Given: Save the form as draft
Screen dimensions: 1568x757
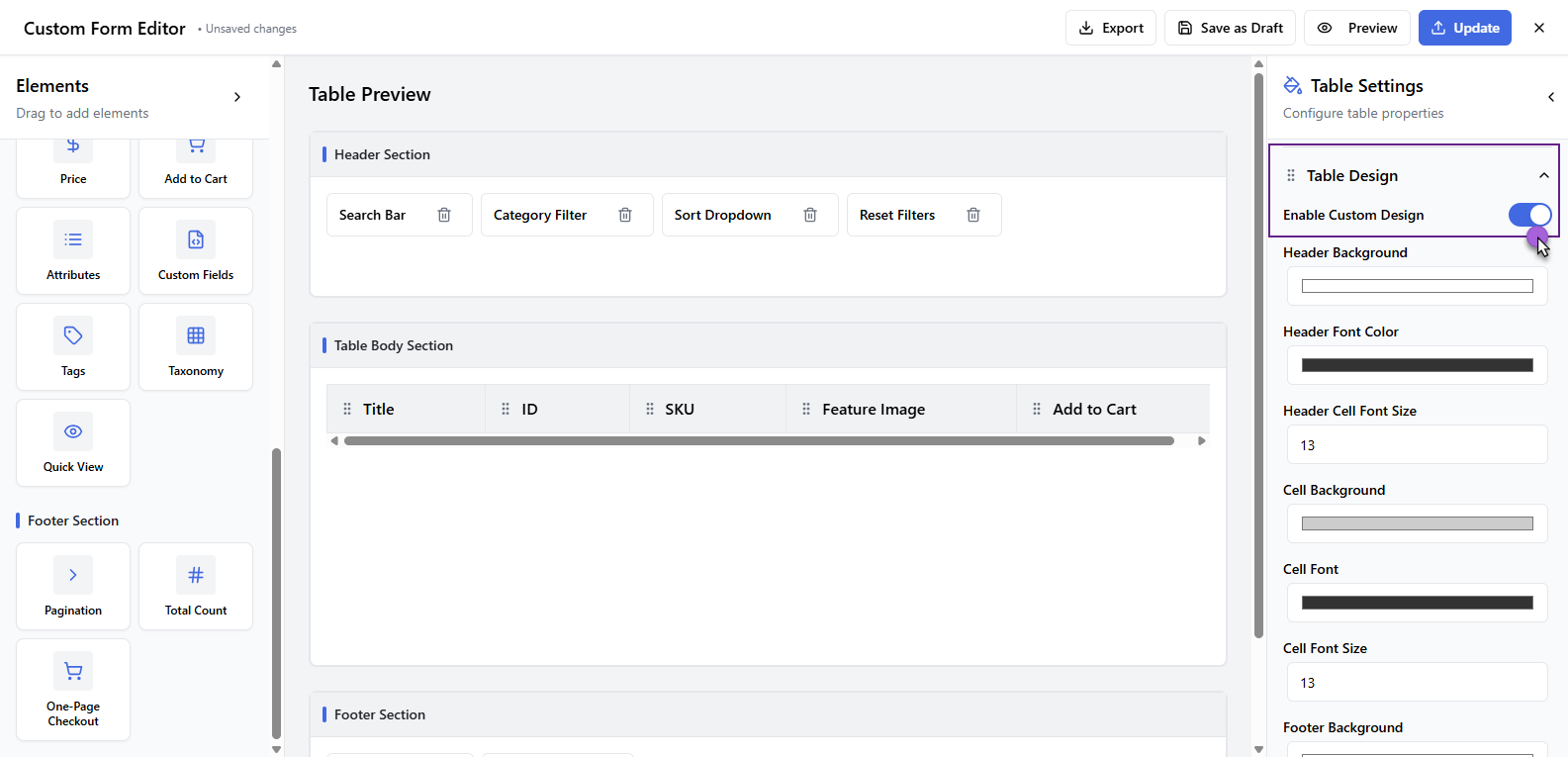Looking at the screenshot, I should point(1230,28).
